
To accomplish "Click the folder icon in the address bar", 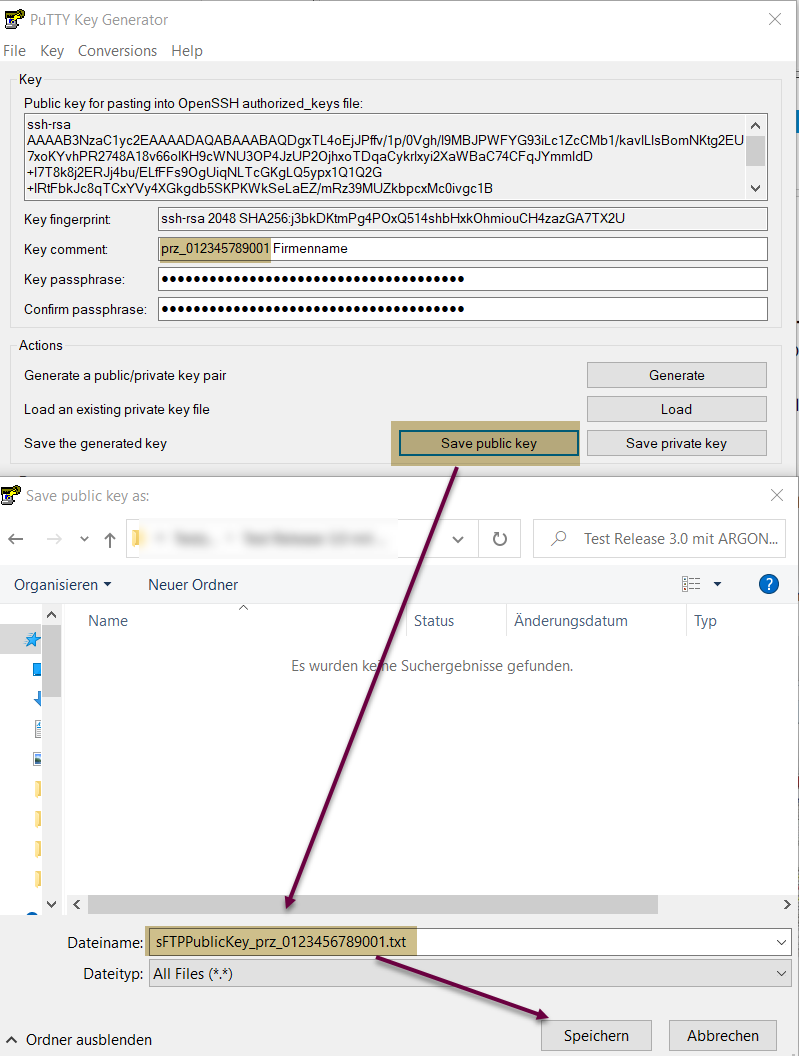I will click(x=136, y=538).
